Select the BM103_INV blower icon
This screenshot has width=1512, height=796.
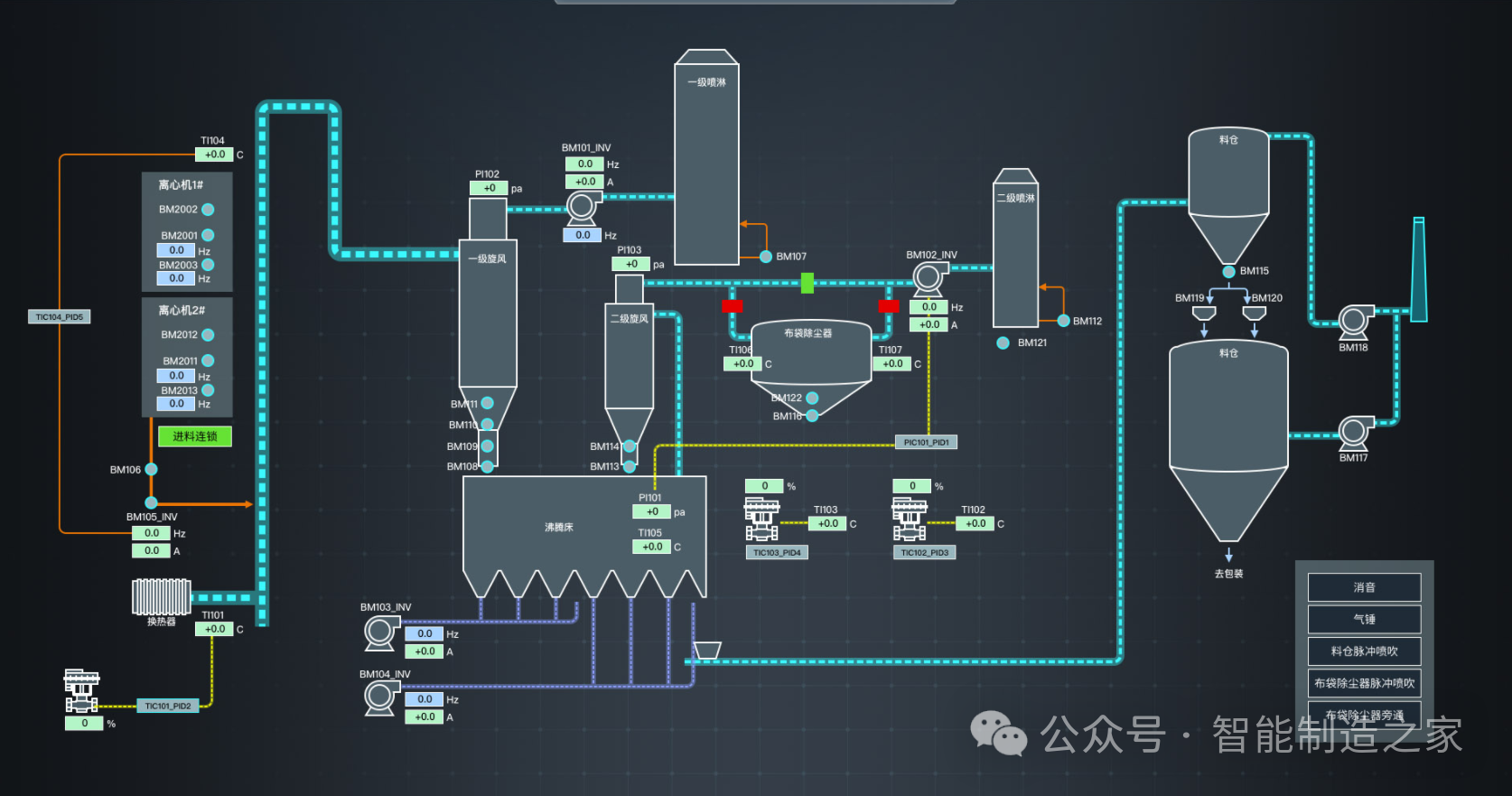(x=380, y=632)
